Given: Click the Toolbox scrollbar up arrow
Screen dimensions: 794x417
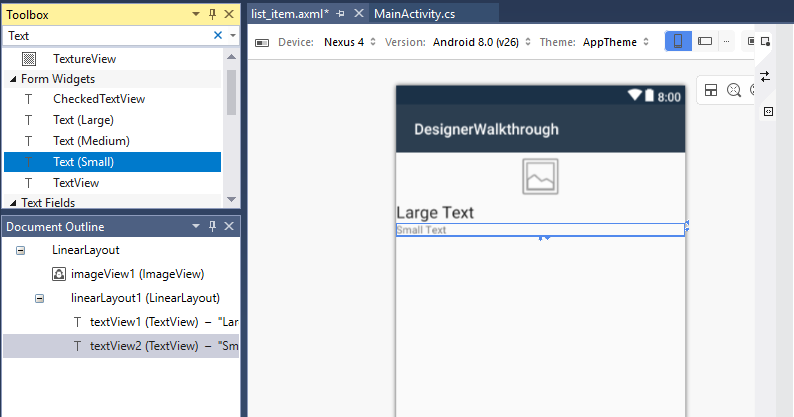Looking at the screenshot, I should pyautogui.click(x=231, y=57).
